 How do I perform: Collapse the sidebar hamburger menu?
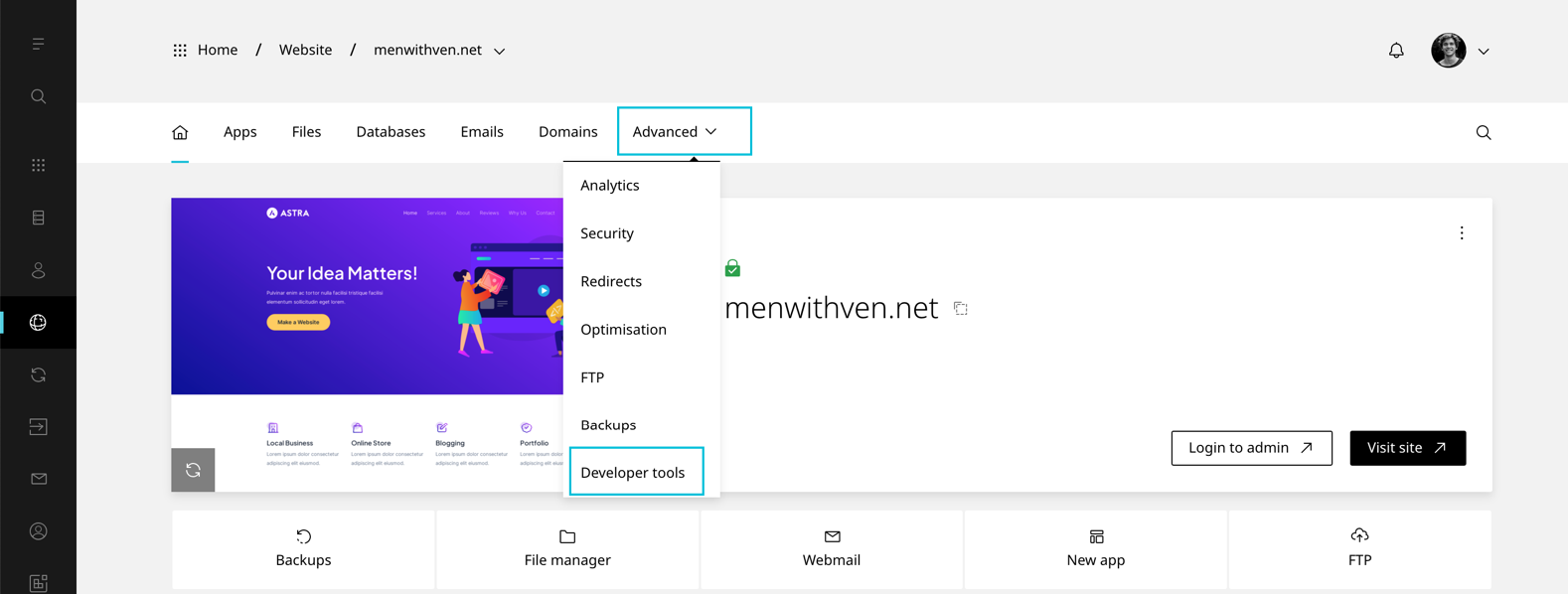39,44
